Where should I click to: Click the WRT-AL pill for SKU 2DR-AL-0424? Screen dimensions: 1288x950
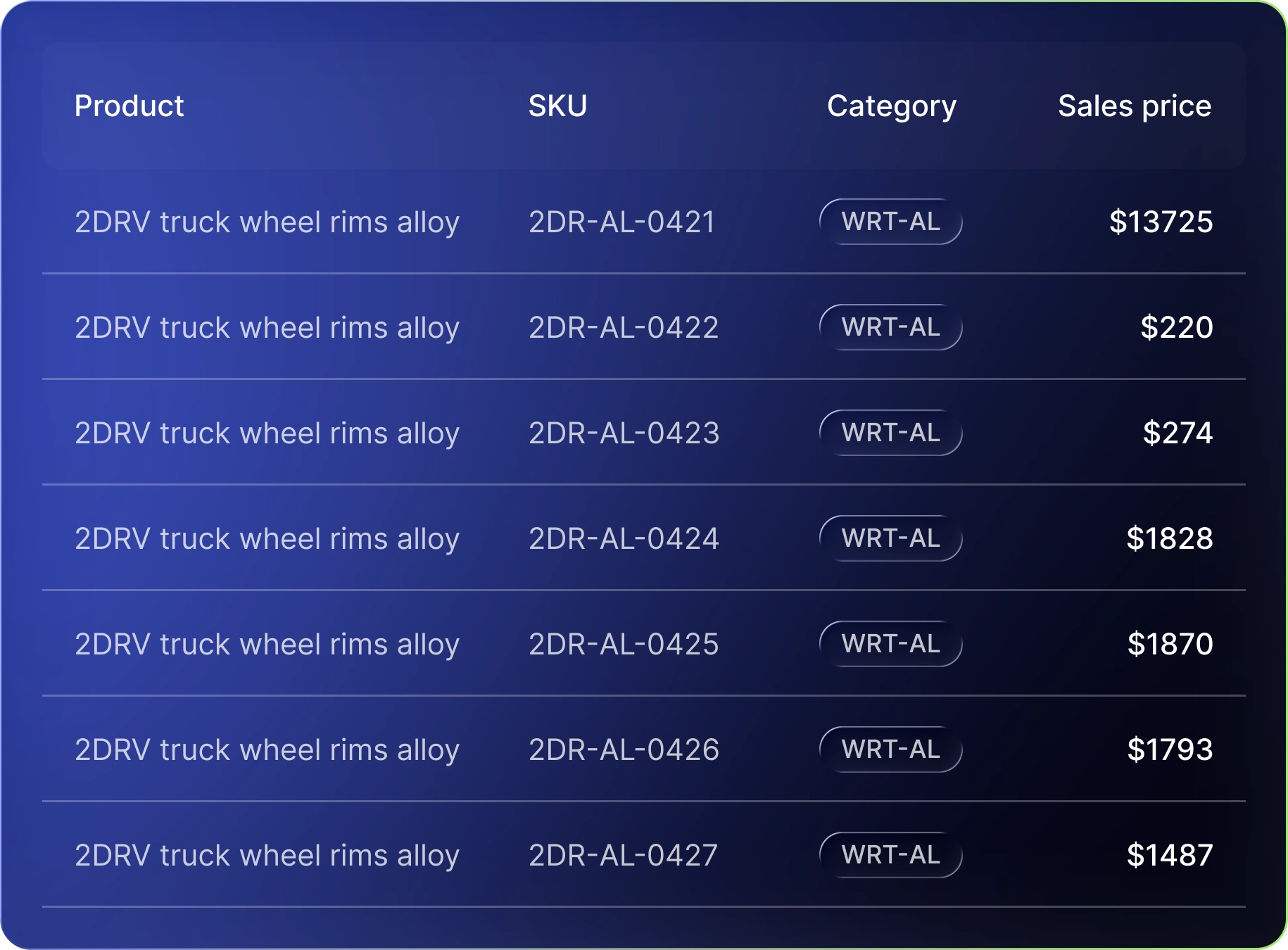click(890, 538)
